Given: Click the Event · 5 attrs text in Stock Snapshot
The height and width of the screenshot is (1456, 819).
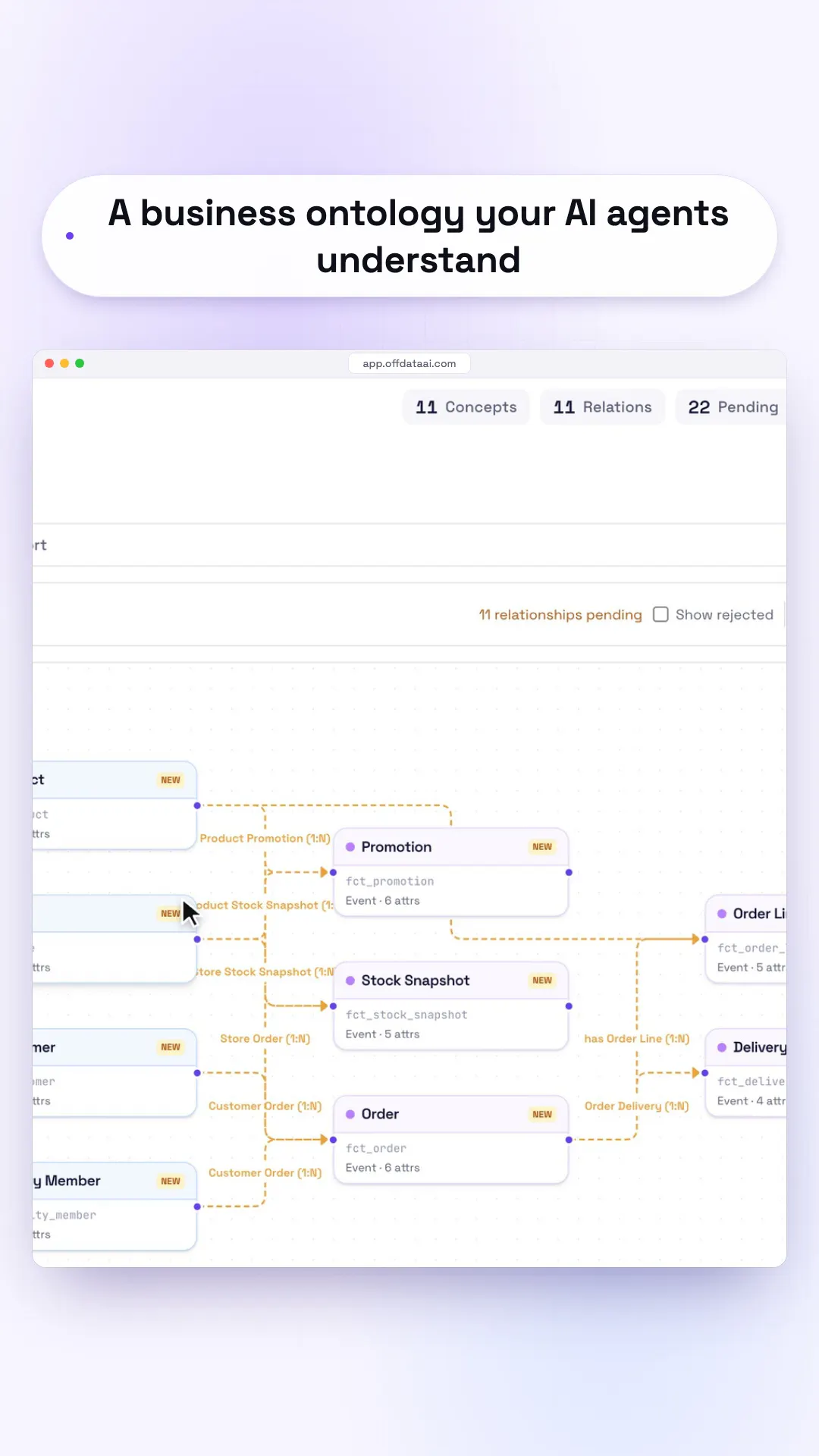Looking at the screenshot, I should pos(383,1034).
